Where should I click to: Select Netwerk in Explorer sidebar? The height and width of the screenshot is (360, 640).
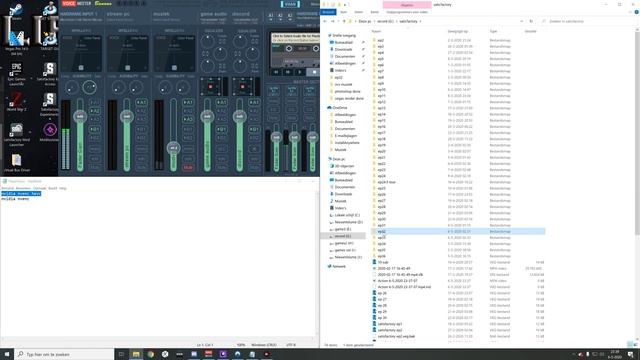339,267
